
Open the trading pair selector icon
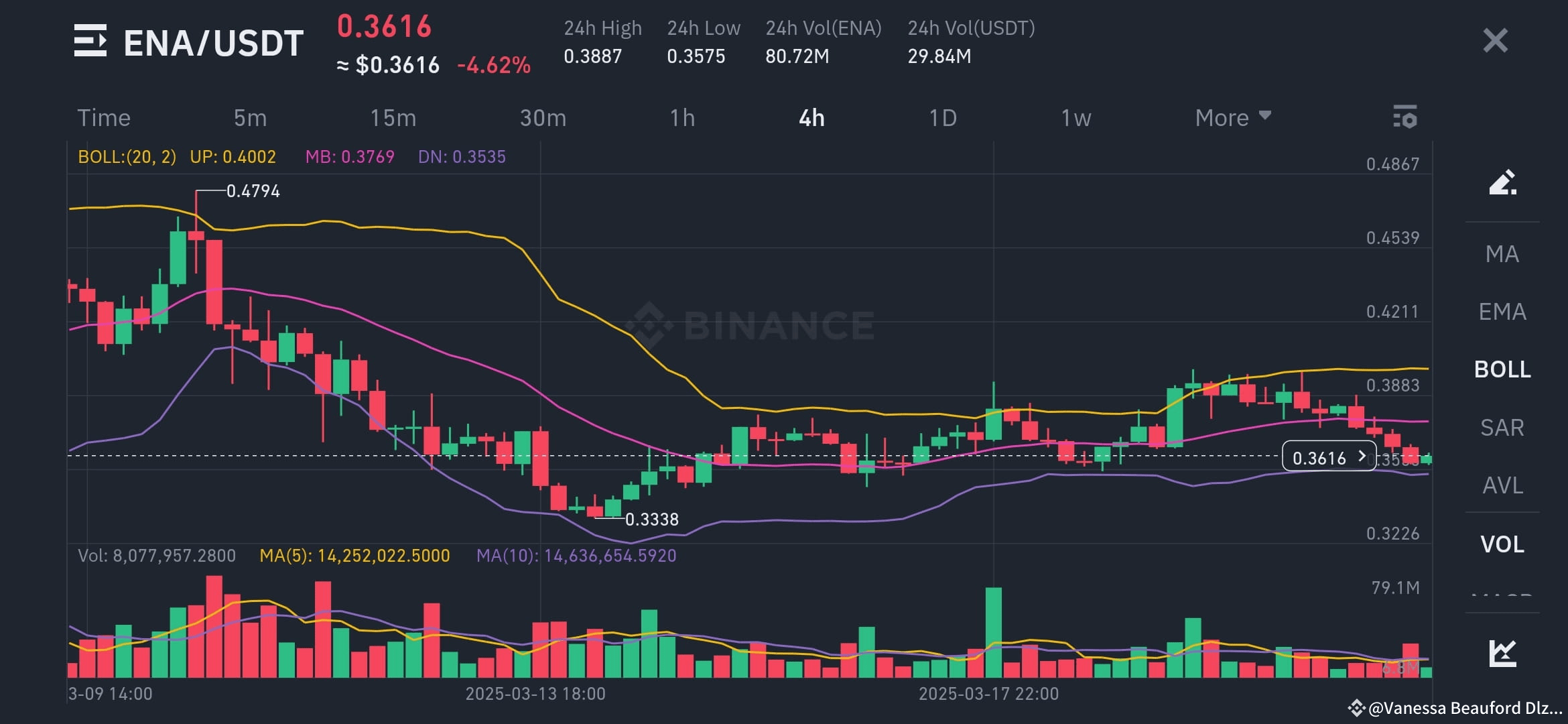[91, 42]
